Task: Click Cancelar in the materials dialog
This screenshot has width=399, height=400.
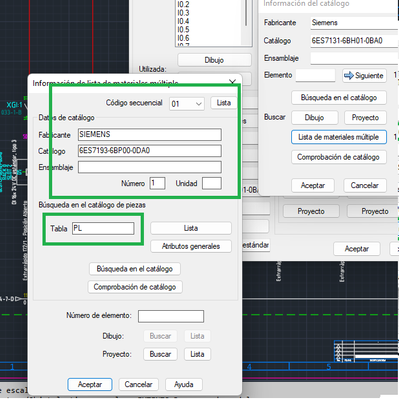Action: click(x=138, y=384)
